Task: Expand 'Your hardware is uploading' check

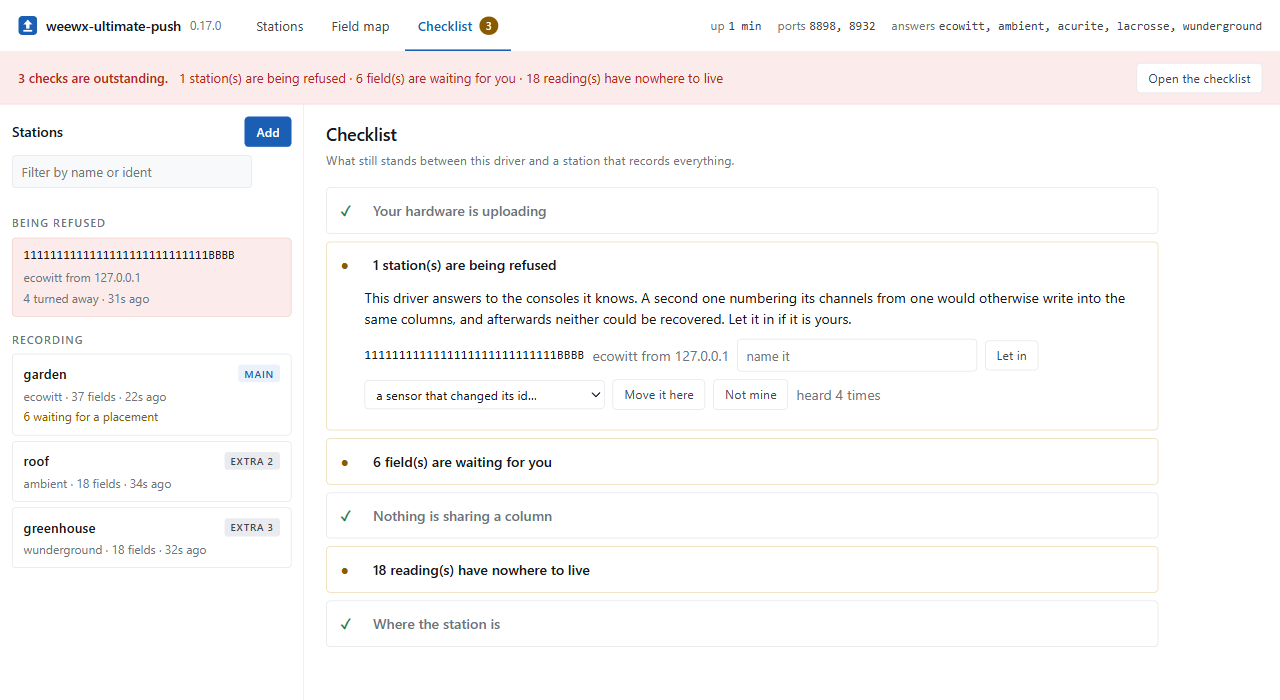Action: tap(742, 211)
